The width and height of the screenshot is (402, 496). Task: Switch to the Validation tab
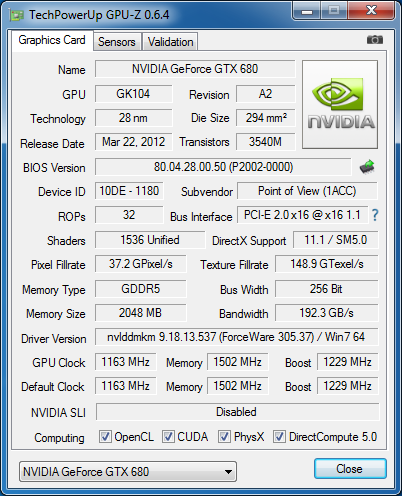click(x=170, y=42)
